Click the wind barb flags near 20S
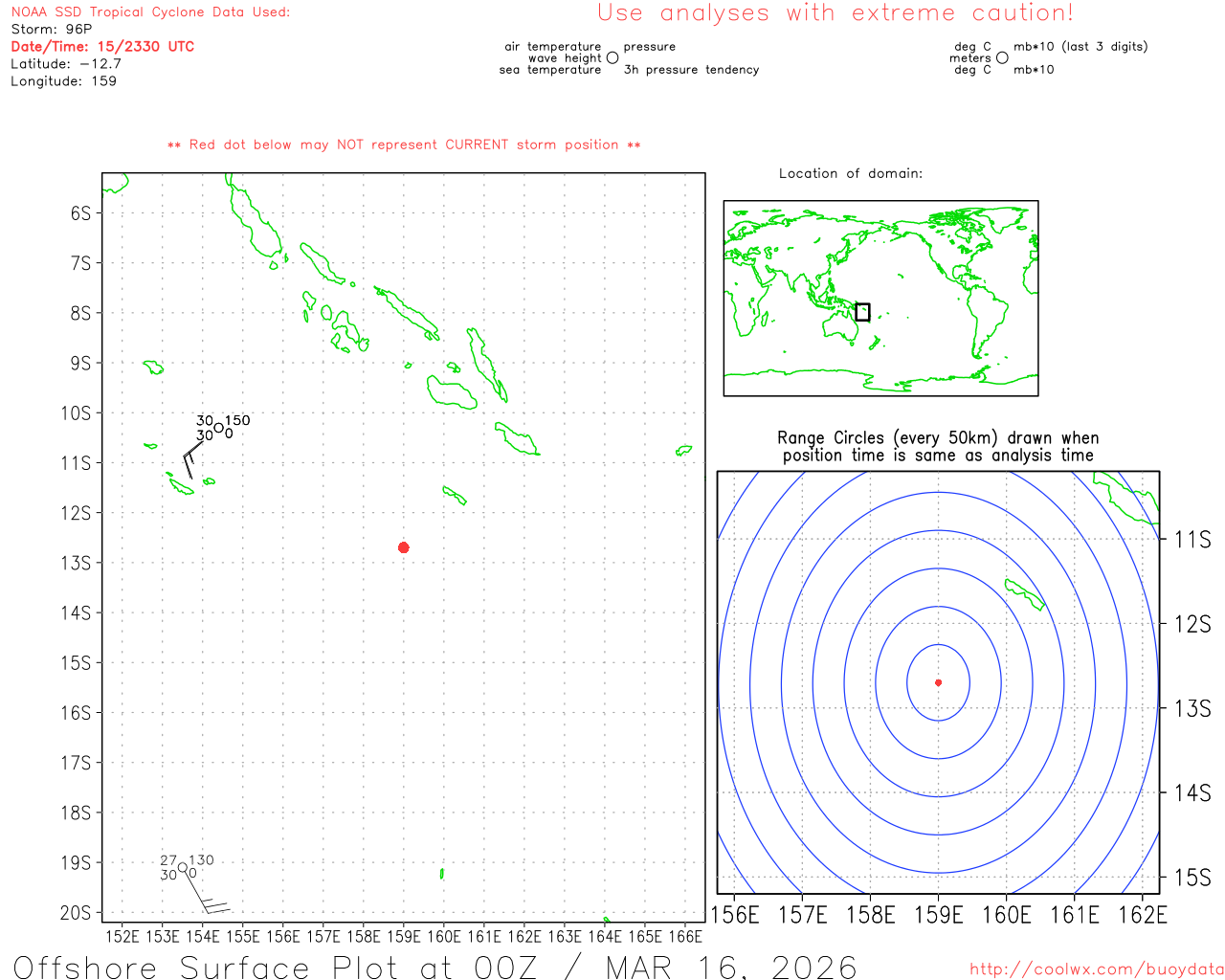1225x980 pixels. coord(216,905)
